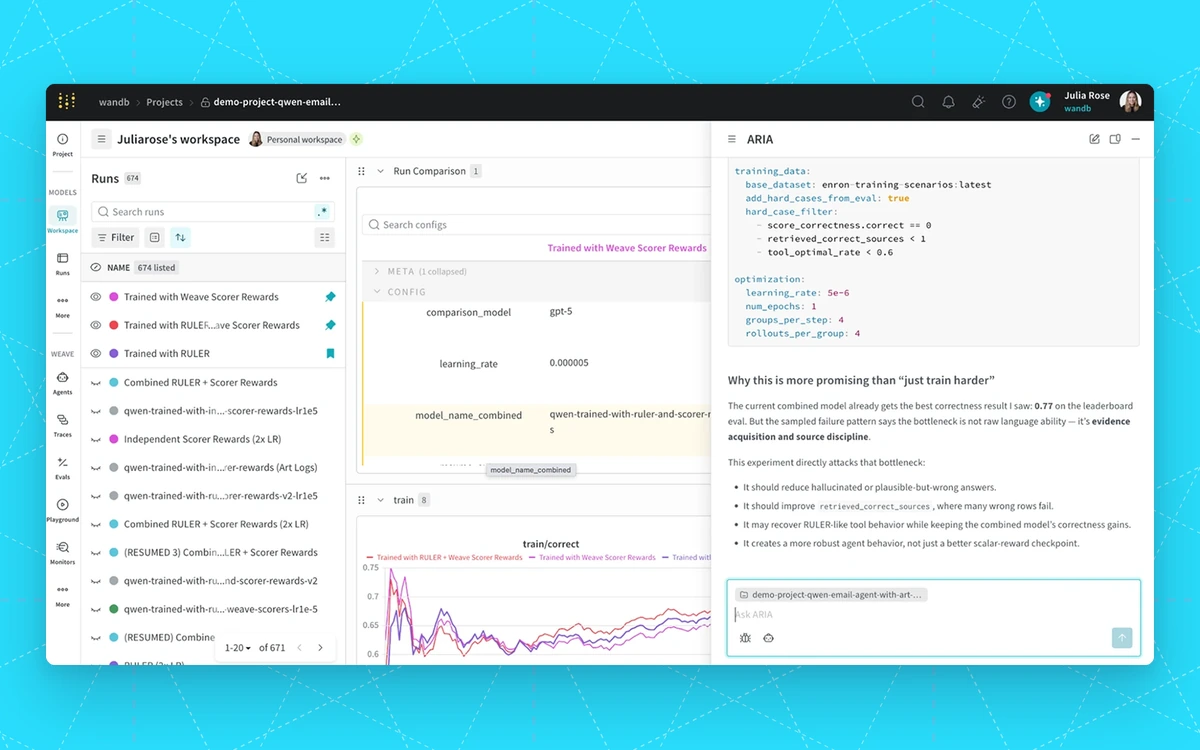Image resolution: width=1200 pixels, height=750 pixels.
Task: Open Julia Rose profile avatar
Action: pyautogui.click(x=1130, y=102)
